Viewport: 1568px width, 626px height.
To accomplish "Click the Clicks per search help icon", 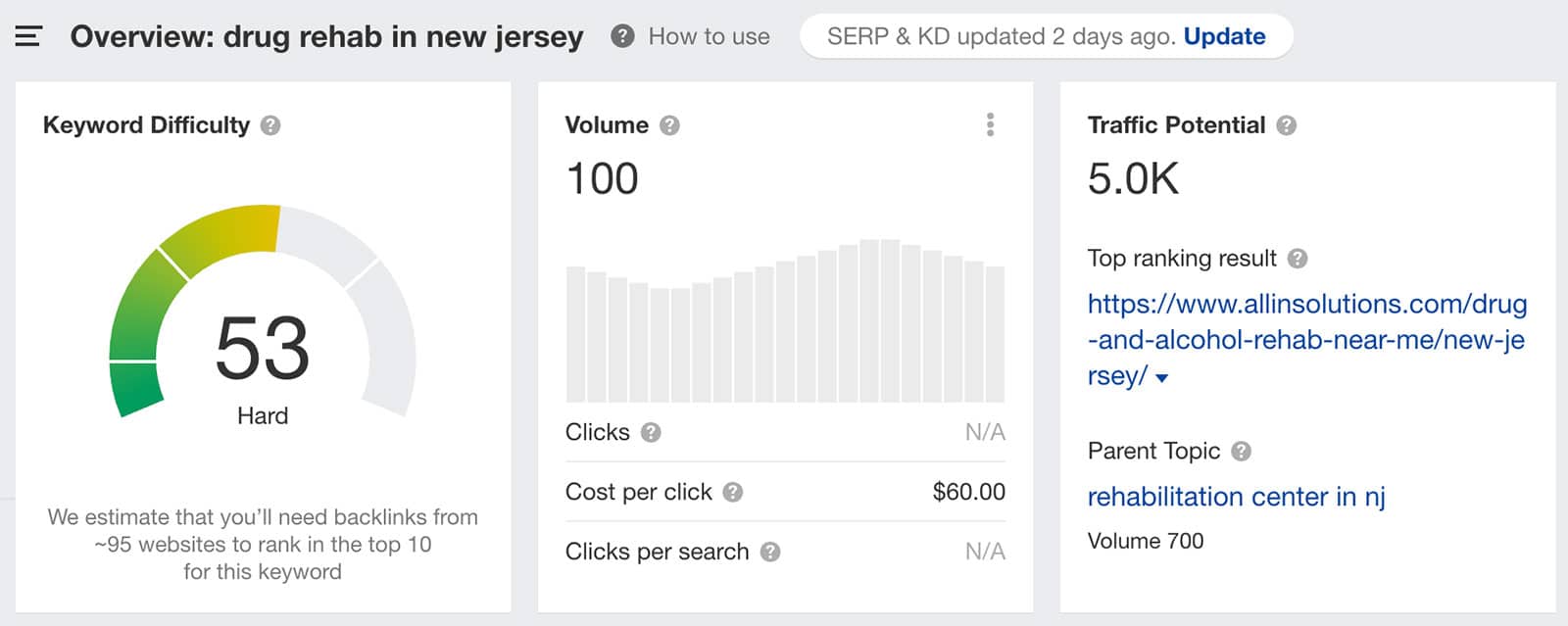I will point(770,552).
